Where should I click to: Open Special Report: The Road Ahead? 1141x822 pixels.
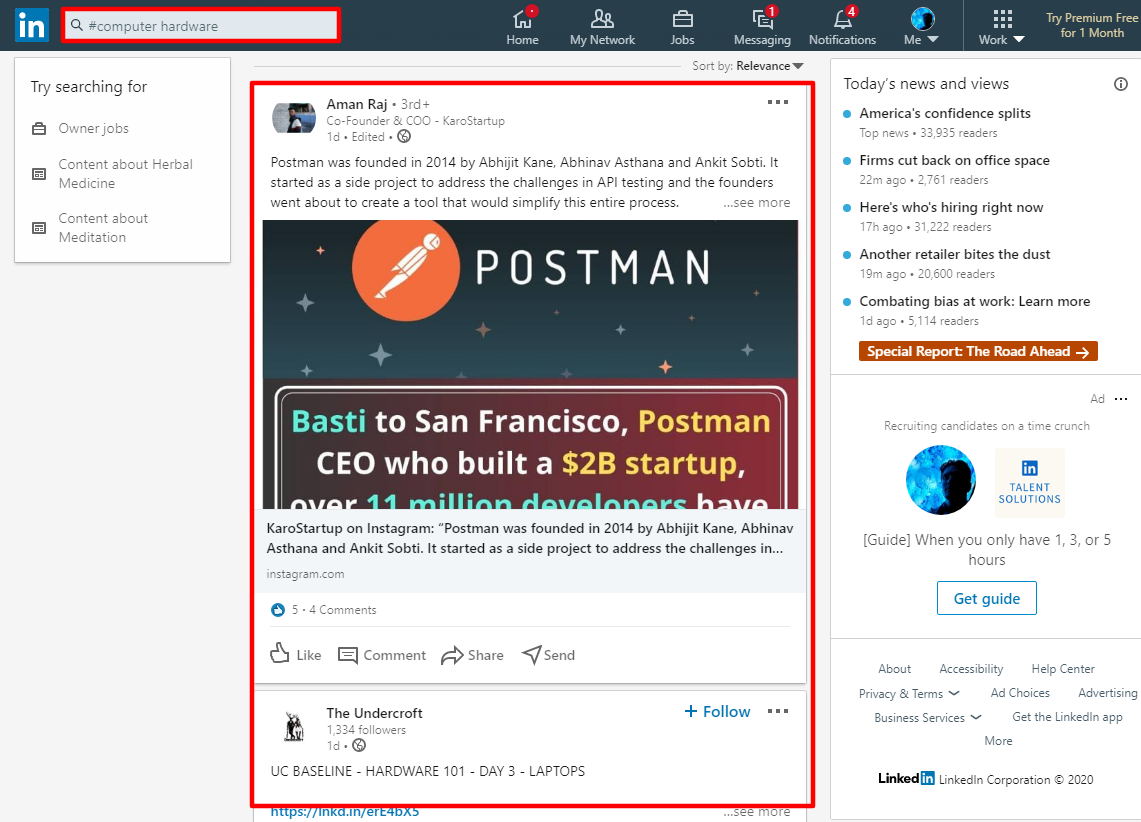click(978, 351)
